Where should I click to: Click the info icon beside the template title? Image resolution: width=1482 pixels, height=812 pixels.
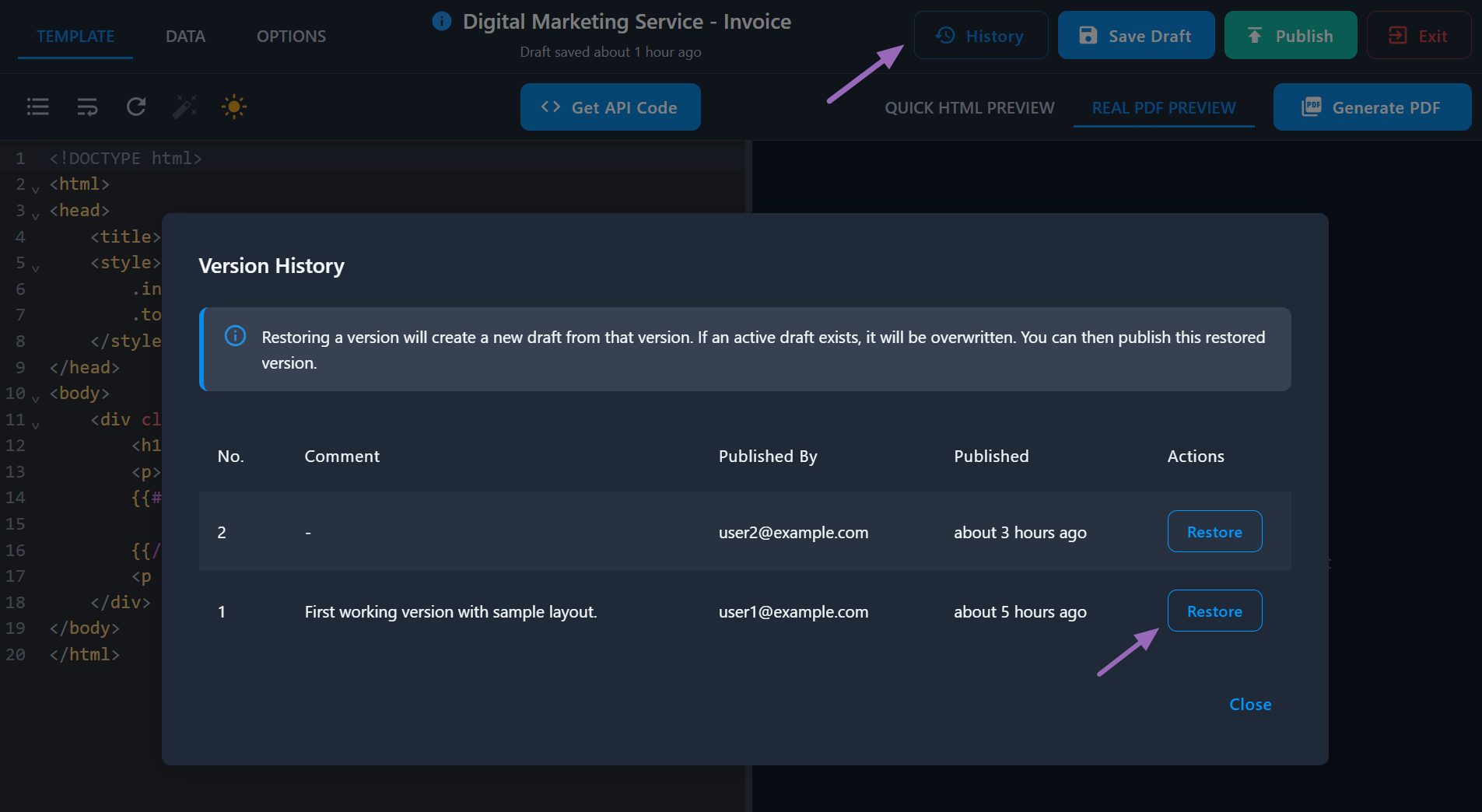[441, 21]
